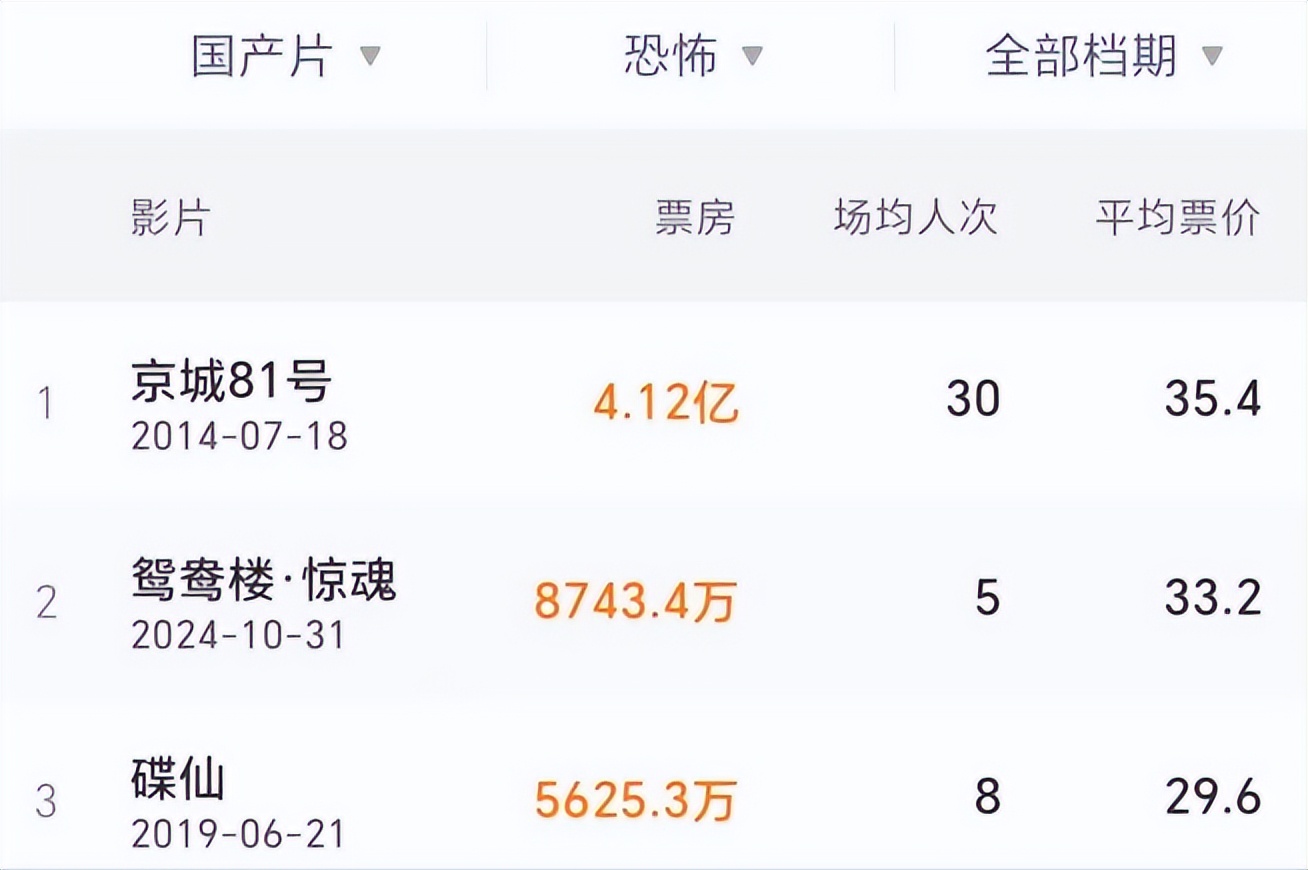Sort by the 票房 column header
Image resolution: width=1308 pixels, height=870 pixels.
click(695, 218)
